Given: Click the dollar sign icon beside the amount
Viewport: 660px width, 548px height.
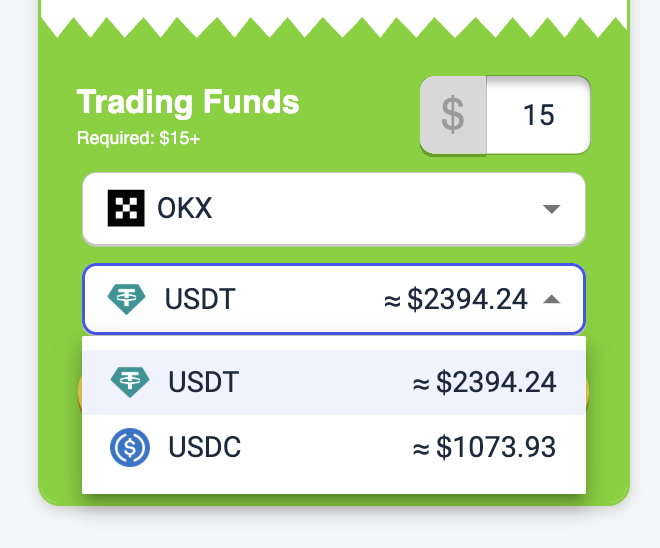Looking at the screenshot, I should point(453,115).
